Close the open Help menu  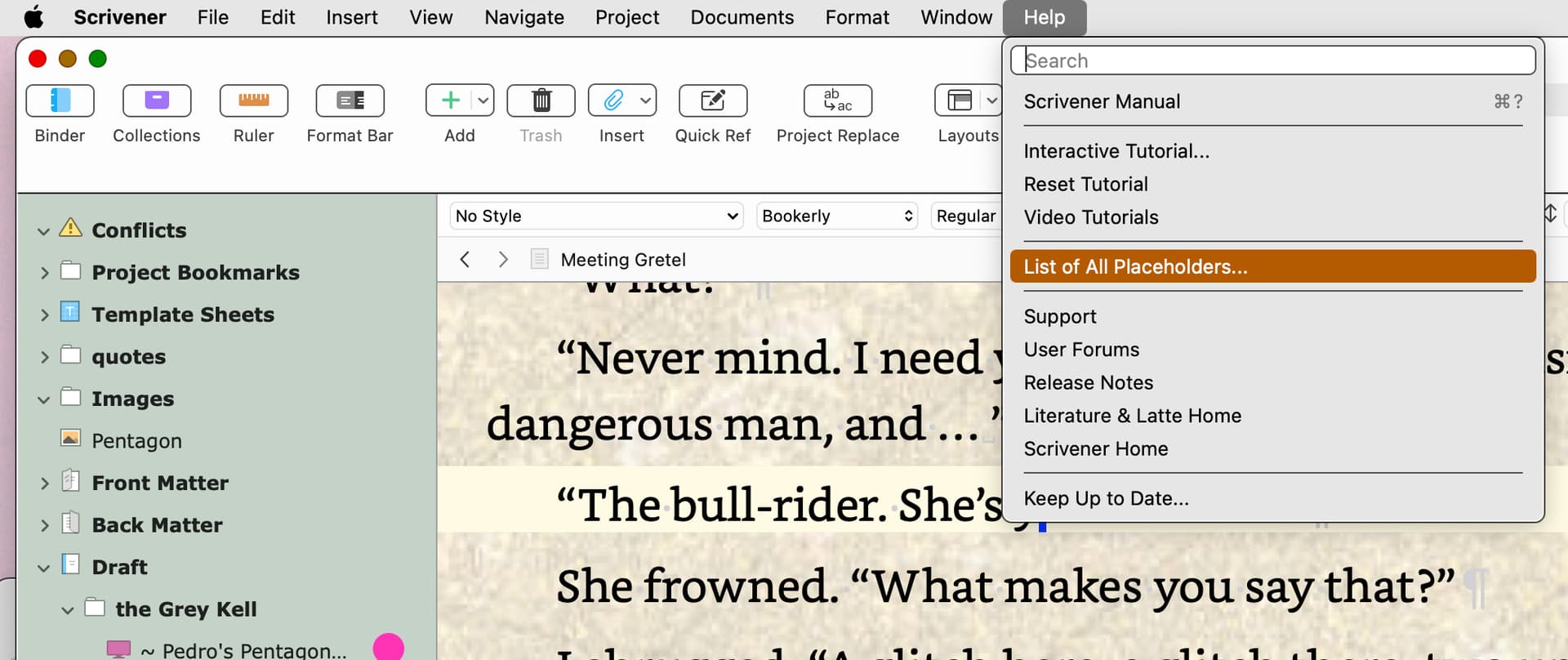click(1045, 17)
